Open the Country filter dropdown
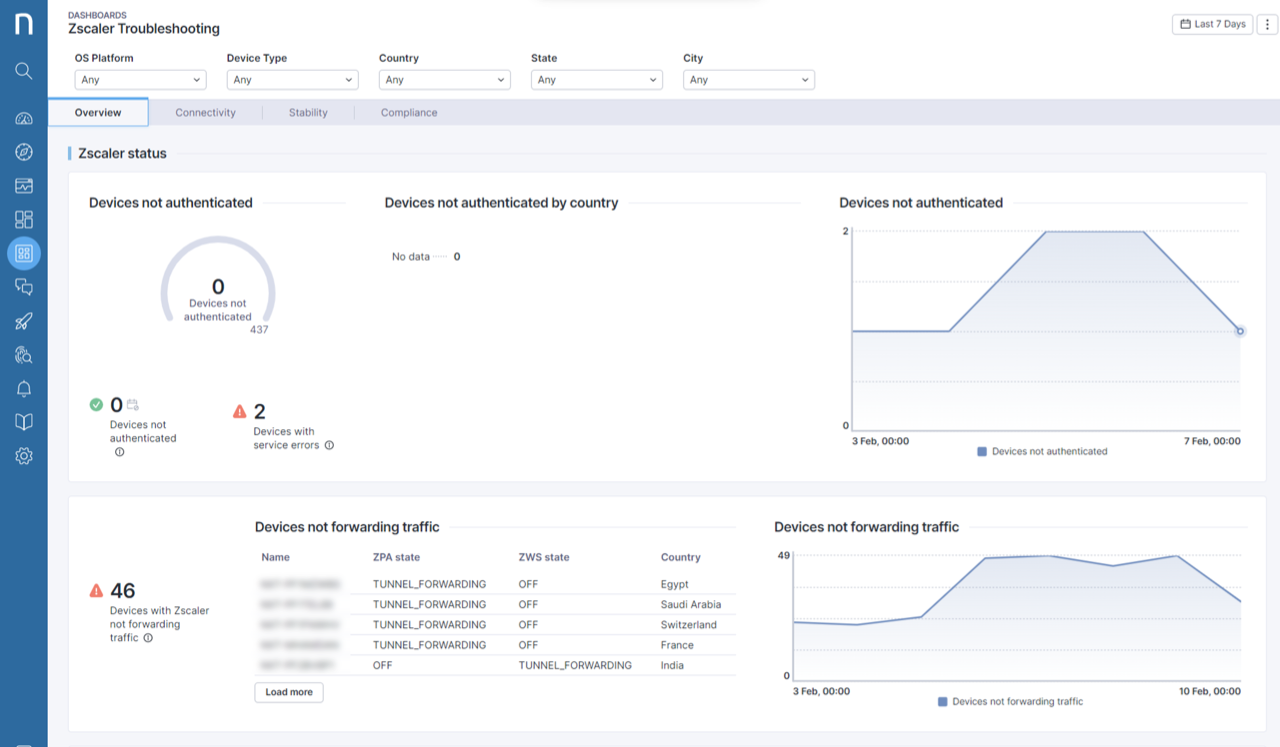Screen dimensions: 1280x747 pyautogui.click(x=444, y=79)
